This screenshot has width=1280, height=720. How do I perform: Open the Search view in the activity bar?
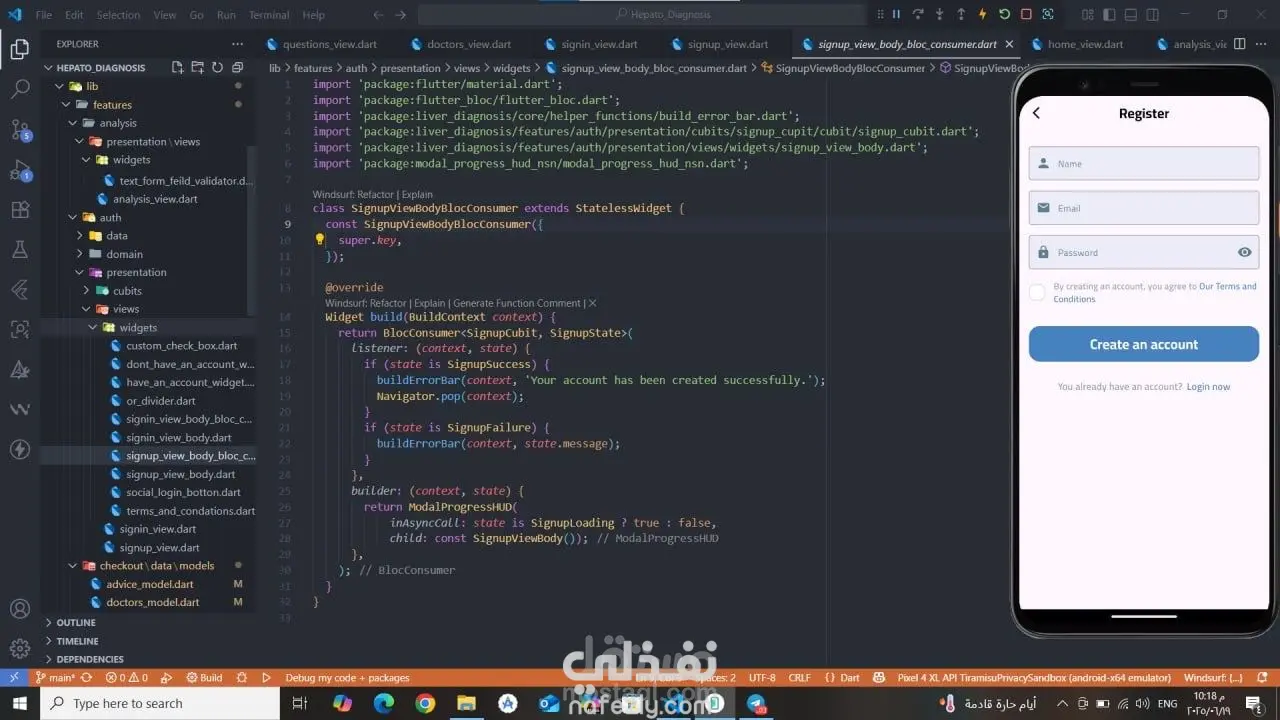pos(19,89)
